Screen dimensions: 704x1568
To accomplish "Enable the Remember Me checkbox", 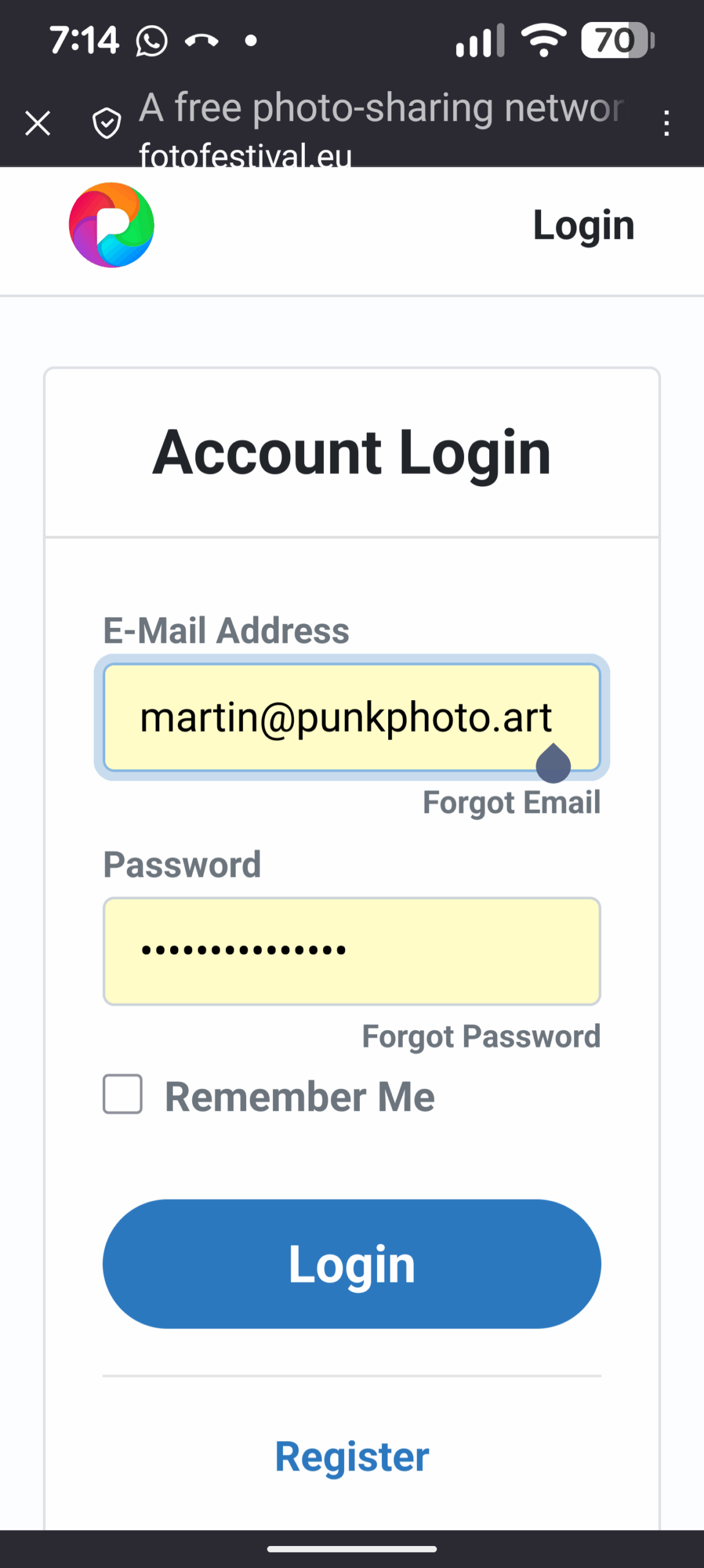I will click(x=122, y=1094).
